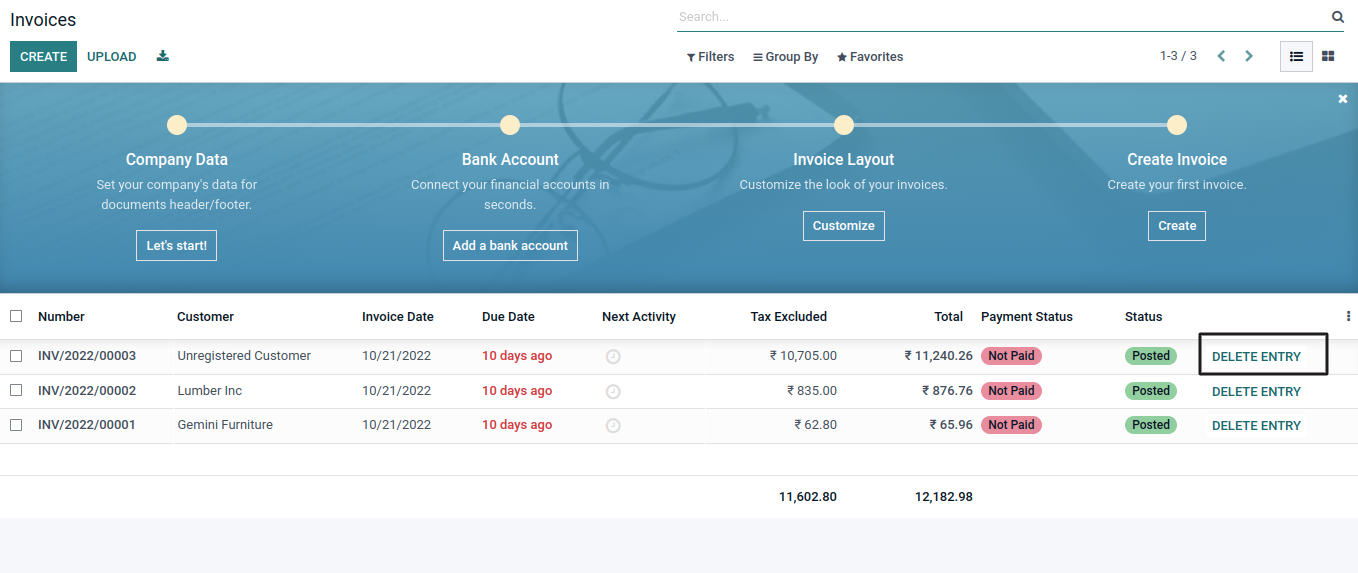Switch to kanban view

pos(1328,57)
